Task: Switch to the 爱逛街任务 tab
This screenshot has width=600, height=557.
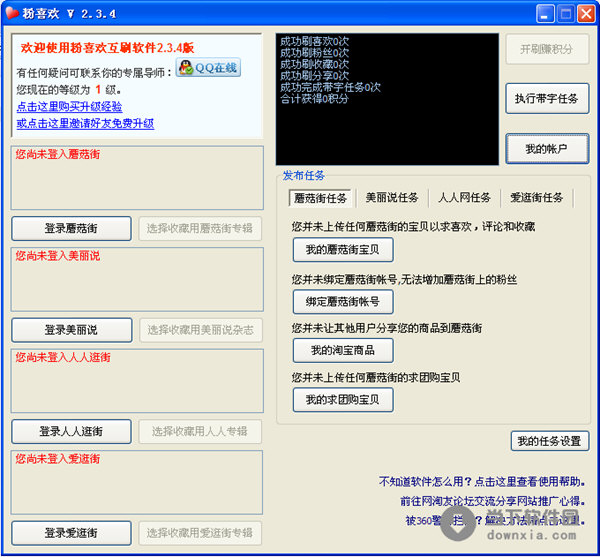Action: pos(537,198)
